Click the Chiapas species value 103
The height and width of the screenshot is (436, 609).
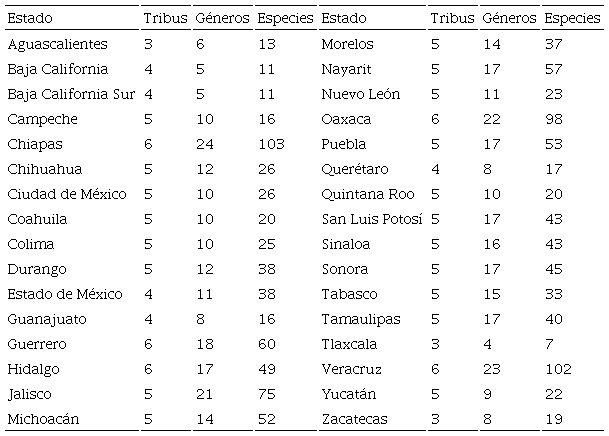[271, 145]
